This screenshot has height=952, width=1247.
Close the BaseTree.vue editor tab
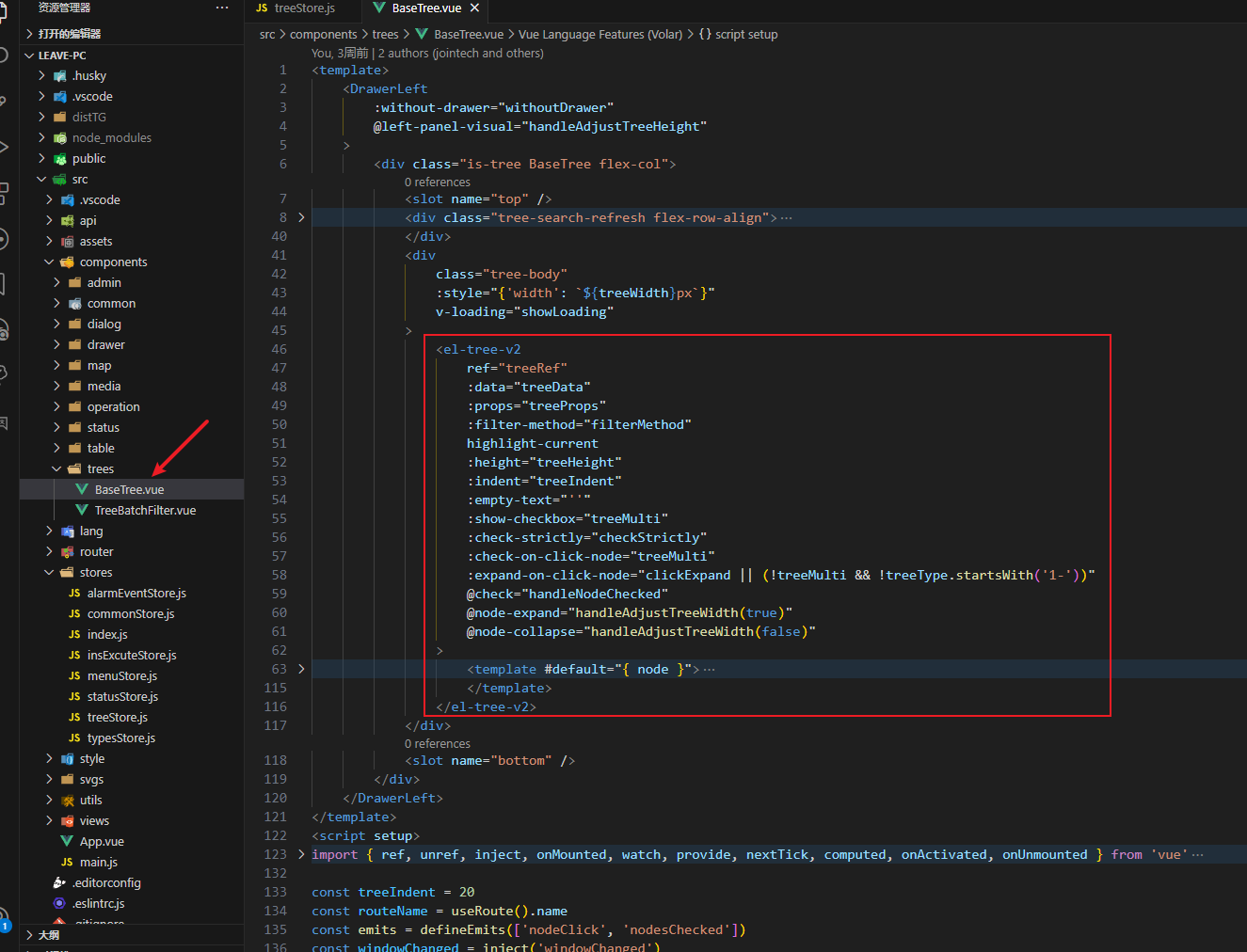(474, 8)
